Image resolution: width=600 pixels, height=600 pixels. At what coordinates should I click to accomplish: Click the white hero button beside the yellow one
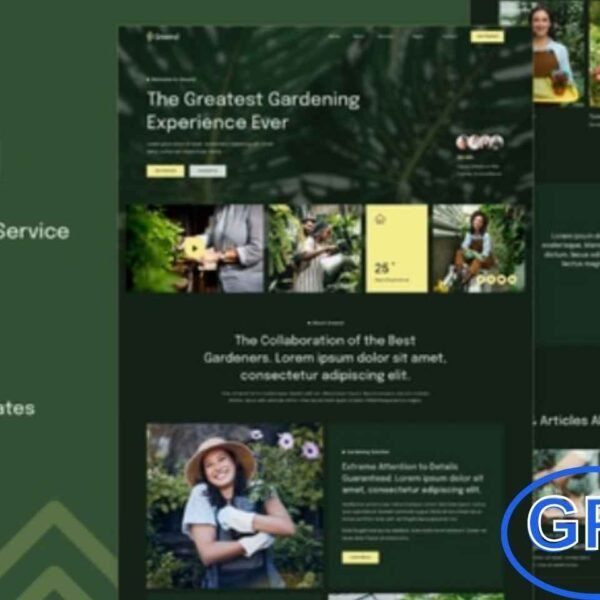tap(208, 171)
